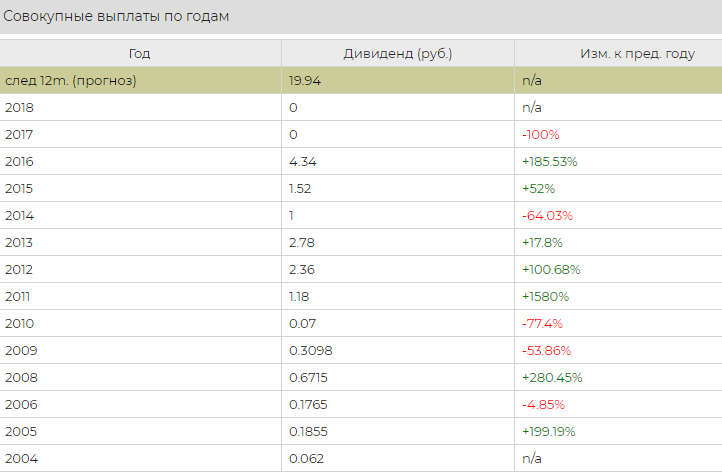Click the -64.03% change for 2014

(x=546, y=215)
